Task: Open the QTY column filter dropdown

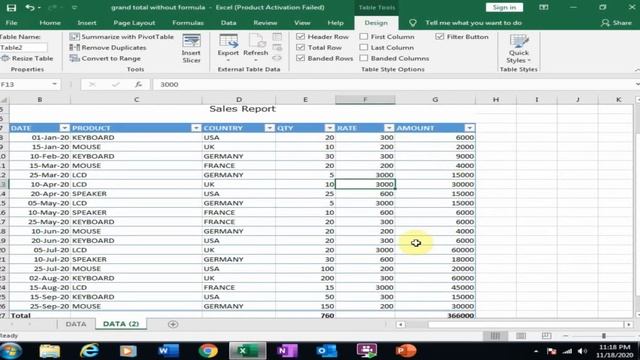Action: click(329, 128)
